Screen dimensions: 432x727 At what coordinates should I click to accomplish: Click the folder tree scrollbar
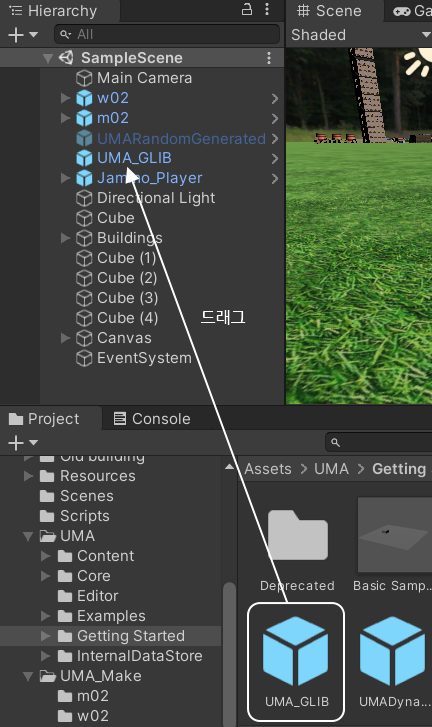pos(229,654)
